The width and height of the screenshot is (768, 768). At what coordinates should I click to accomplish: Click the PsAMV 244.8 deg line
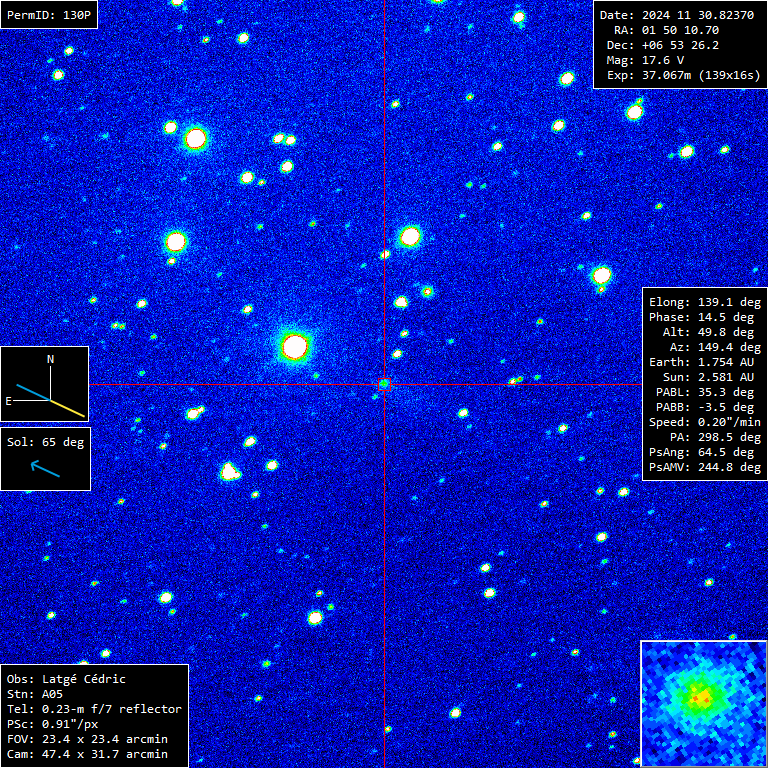(704, 467)
